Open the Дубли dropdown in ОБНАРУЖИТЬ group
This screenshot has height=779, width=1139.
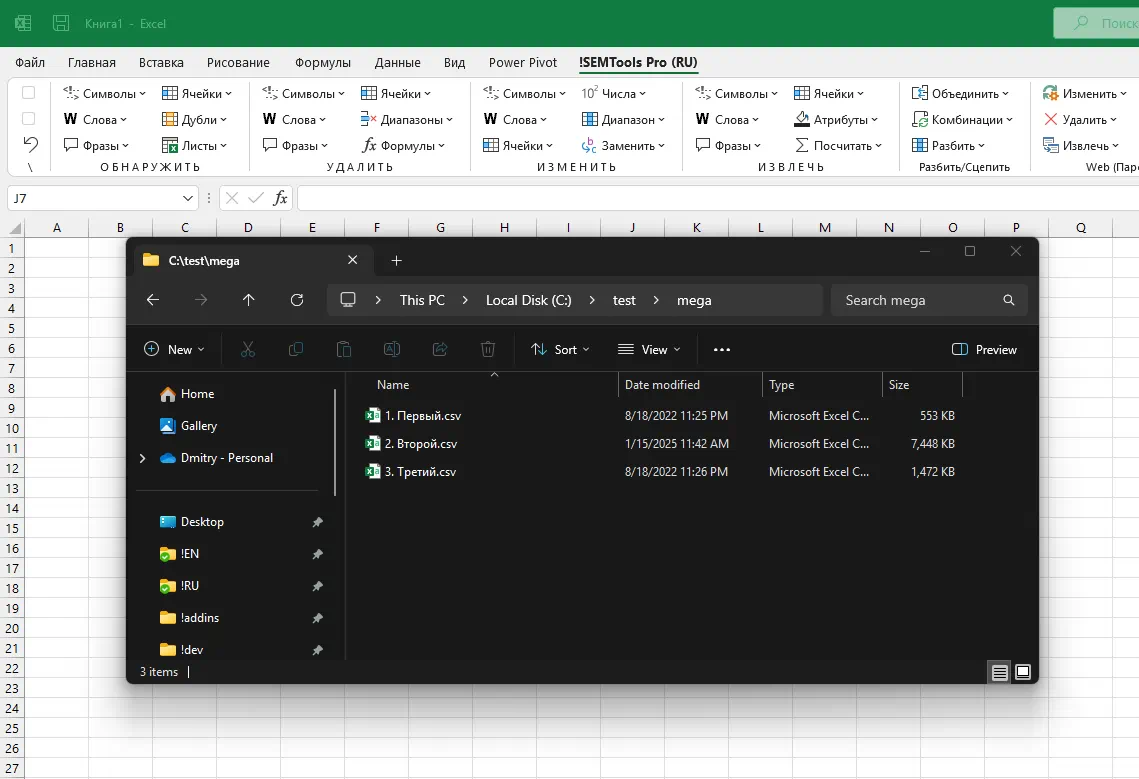coord(195,119)
